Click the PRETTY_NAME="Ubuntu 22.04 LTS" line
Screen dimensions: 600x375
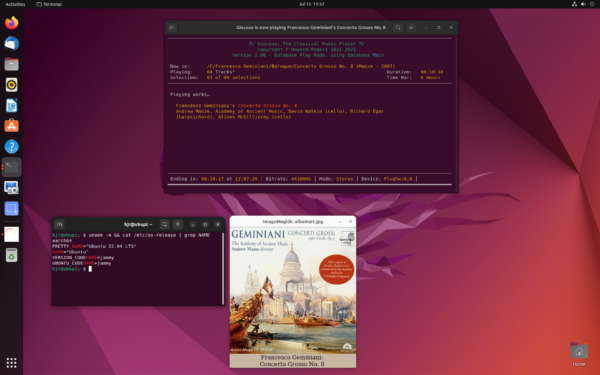pos(94,246)
